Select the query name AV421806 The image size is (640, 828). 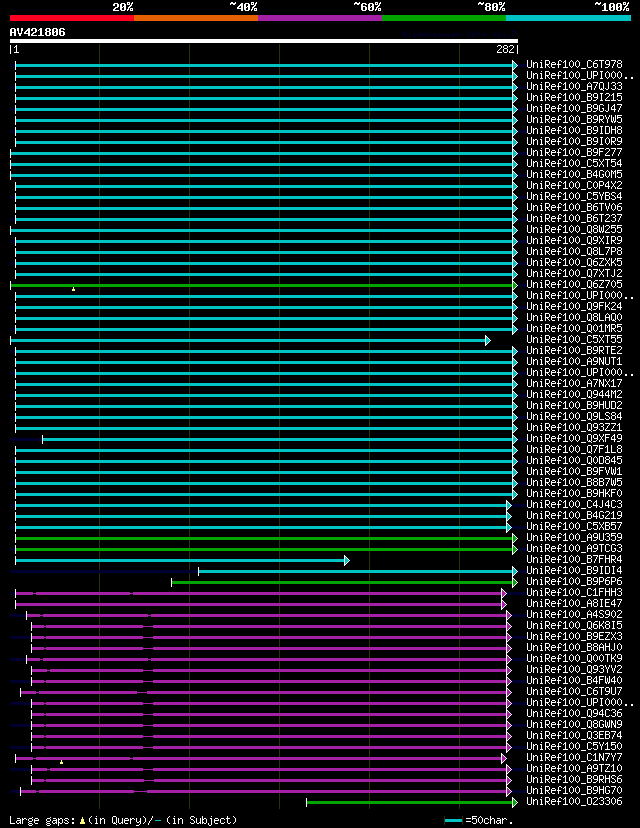[x=37, y=32]
